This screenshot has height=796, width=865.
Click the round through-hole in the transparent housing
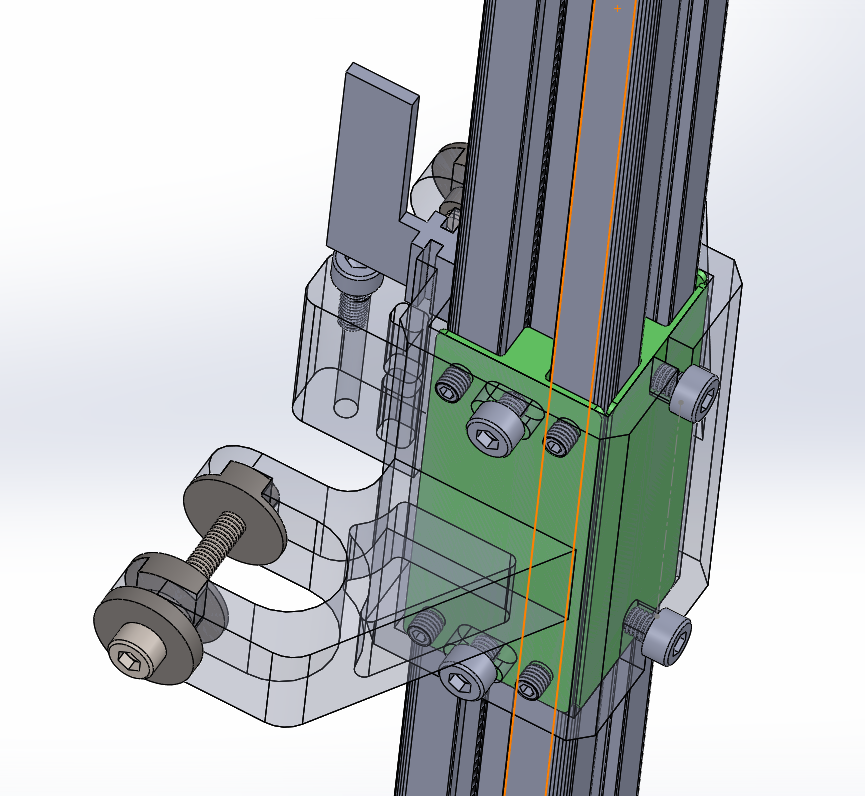[x=346, y=408]
